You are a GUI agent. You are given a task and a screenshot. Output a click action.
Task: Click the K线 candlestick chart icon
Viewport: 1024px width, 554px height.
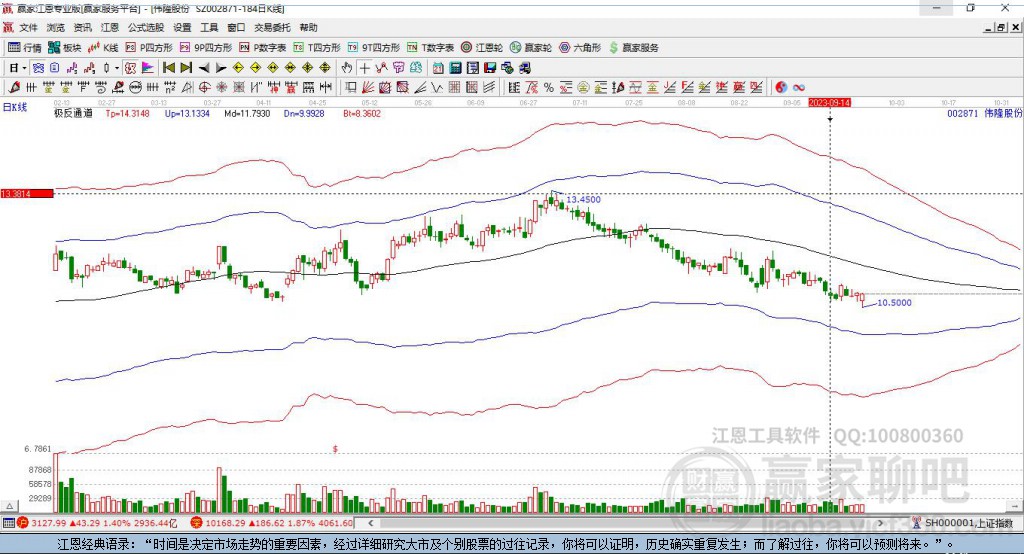tap(103, 48)
